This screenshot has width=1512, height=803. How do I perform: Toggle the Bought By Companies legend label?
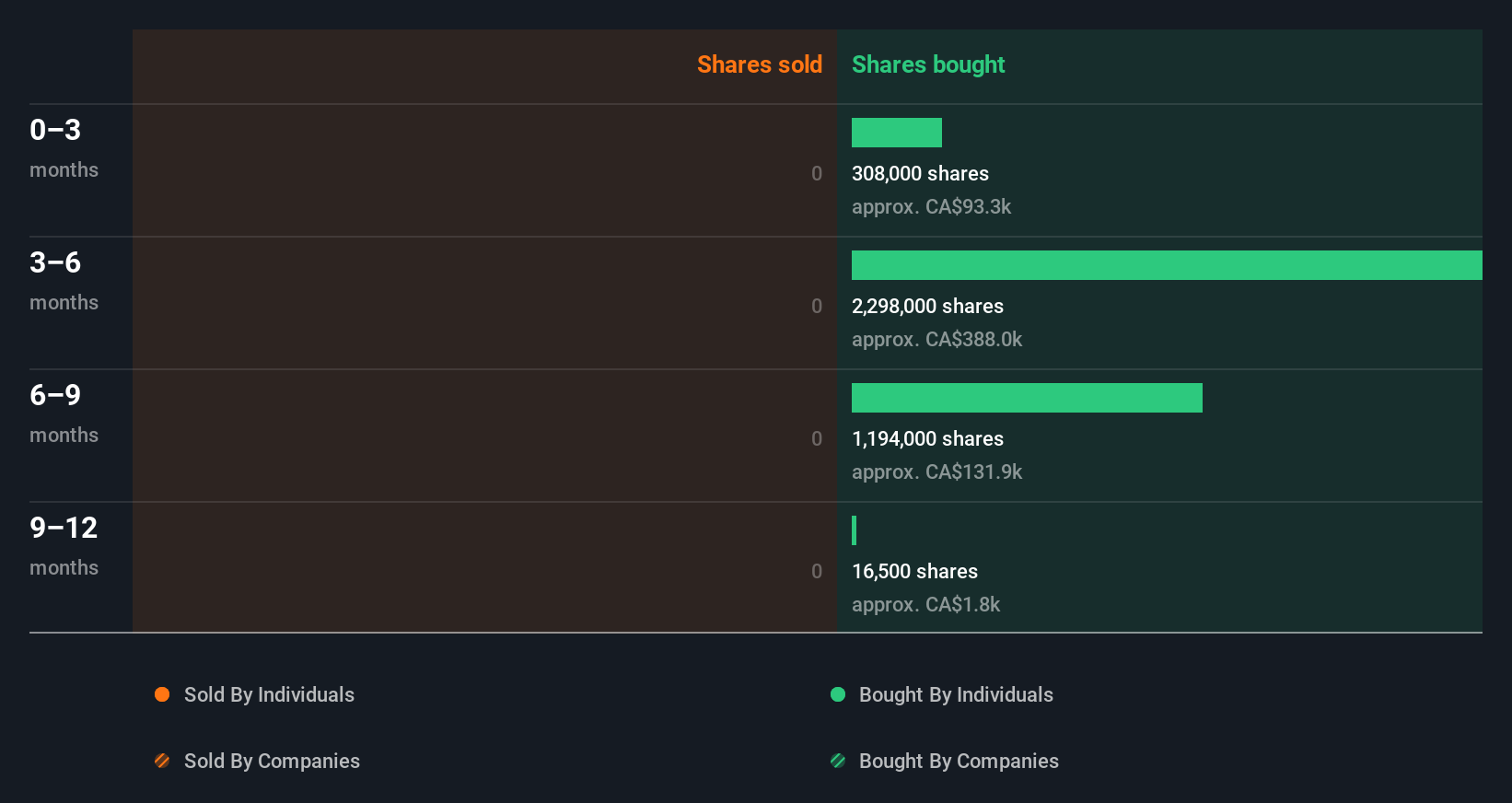pyautogui.click(x=959, y=761)
